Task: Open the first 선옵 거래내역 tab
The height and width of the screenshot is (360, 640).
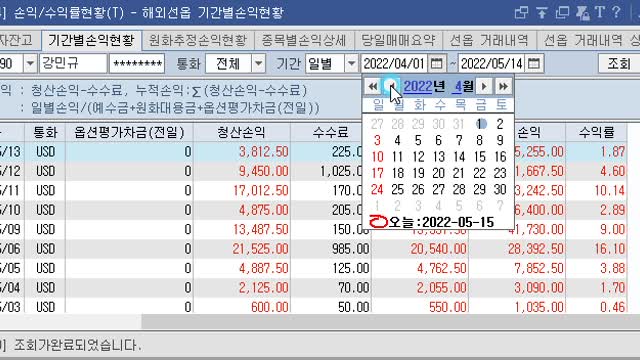Action: pyautogui.click(x=489, y=40)
